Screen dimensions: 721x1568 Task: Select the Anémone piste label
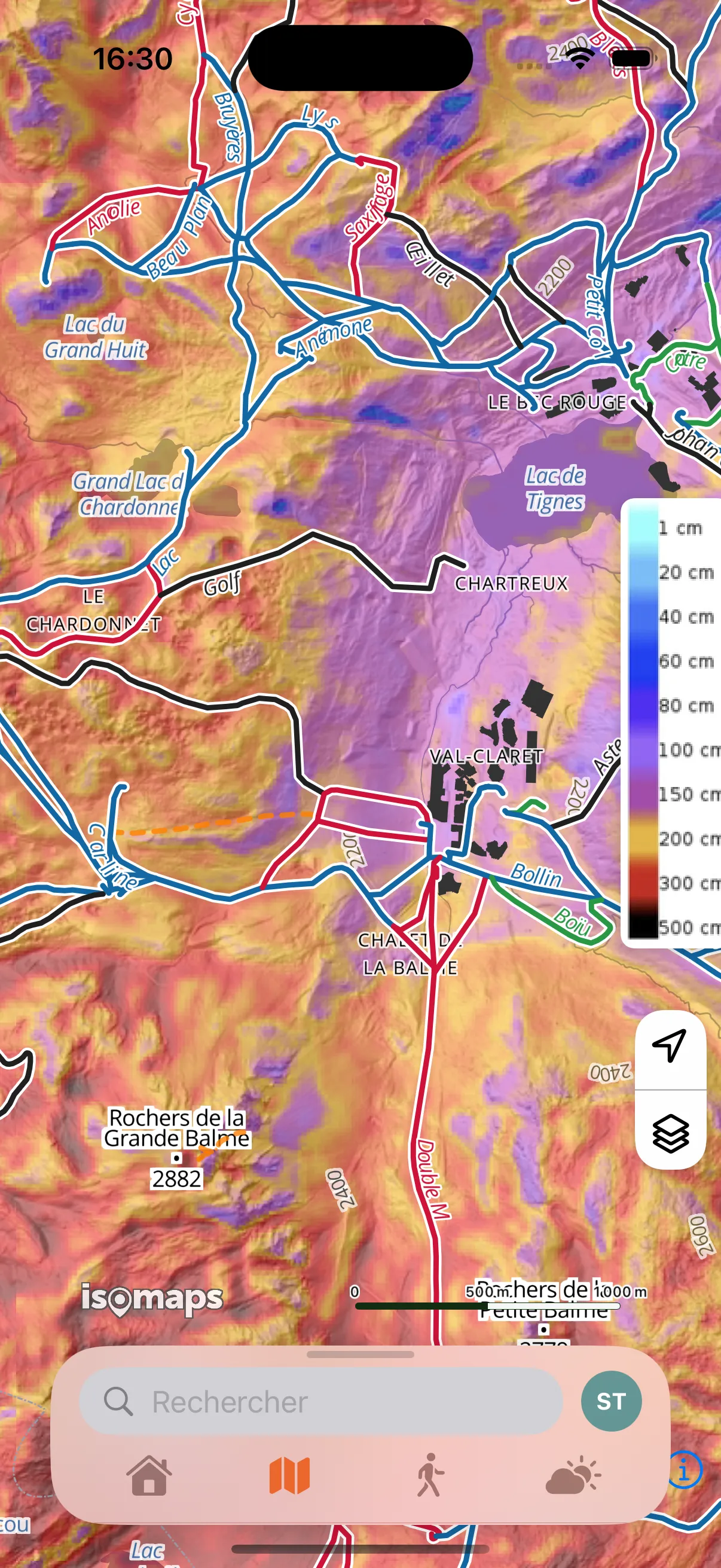(334, 337)
